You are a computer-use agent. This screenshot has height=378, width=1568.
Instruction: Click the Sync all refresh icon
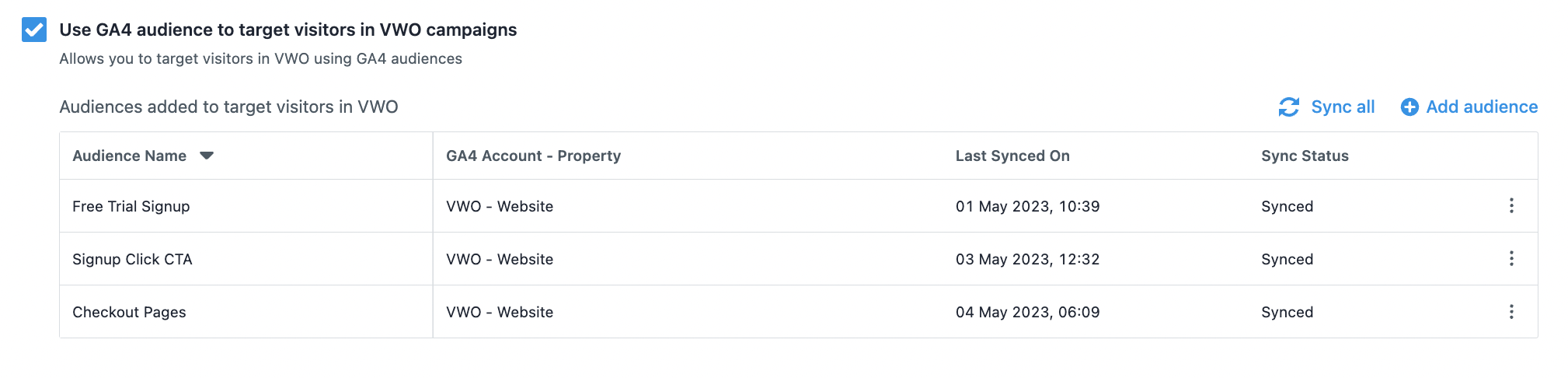click(x=1289, y=107)
